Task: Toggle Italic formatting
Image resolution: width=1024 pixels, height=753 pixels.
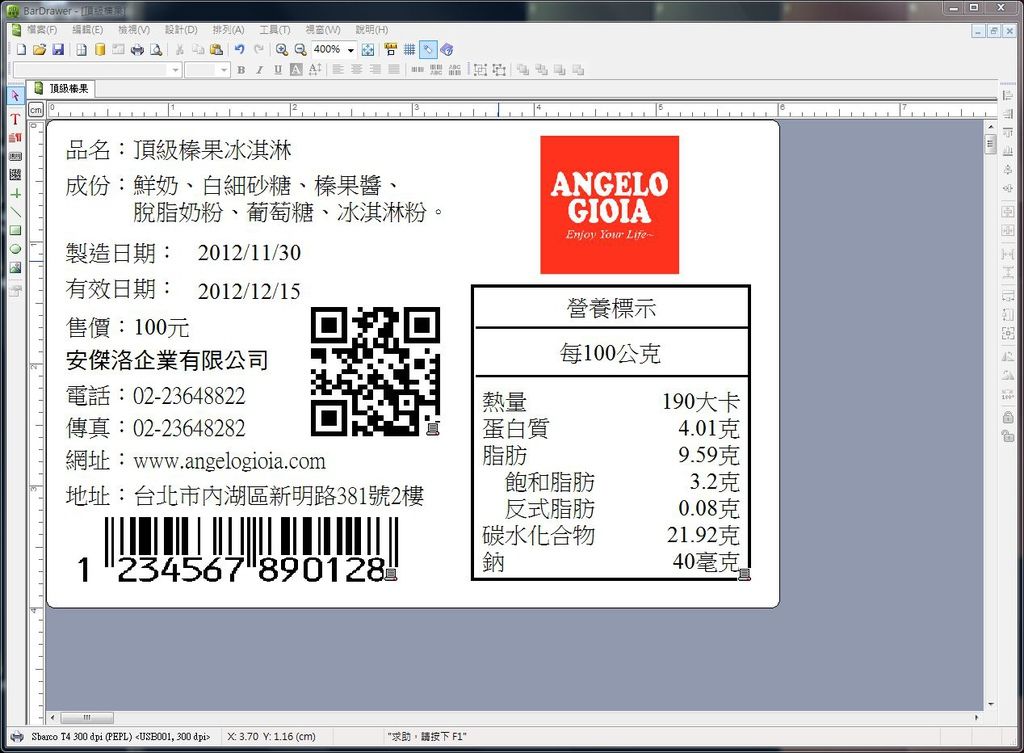Action: [x=259, y=70]
